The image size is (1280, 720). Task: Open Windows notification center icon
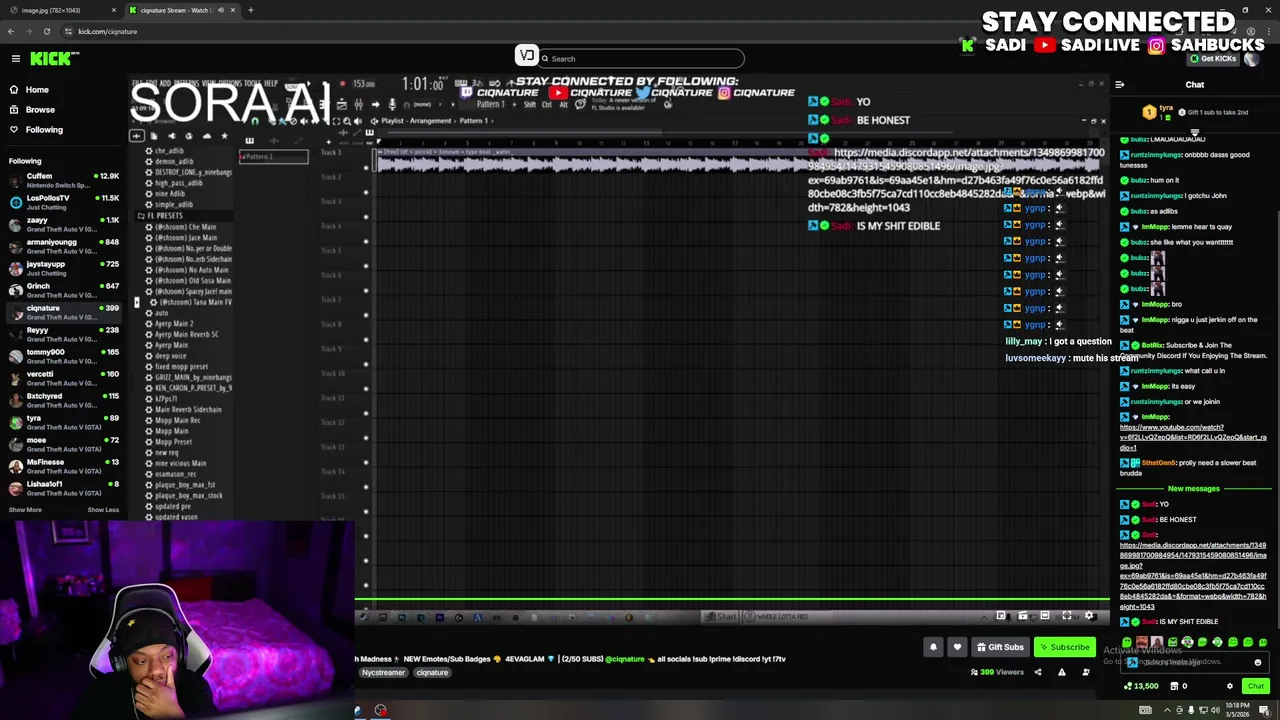(x=1263, y=710)
